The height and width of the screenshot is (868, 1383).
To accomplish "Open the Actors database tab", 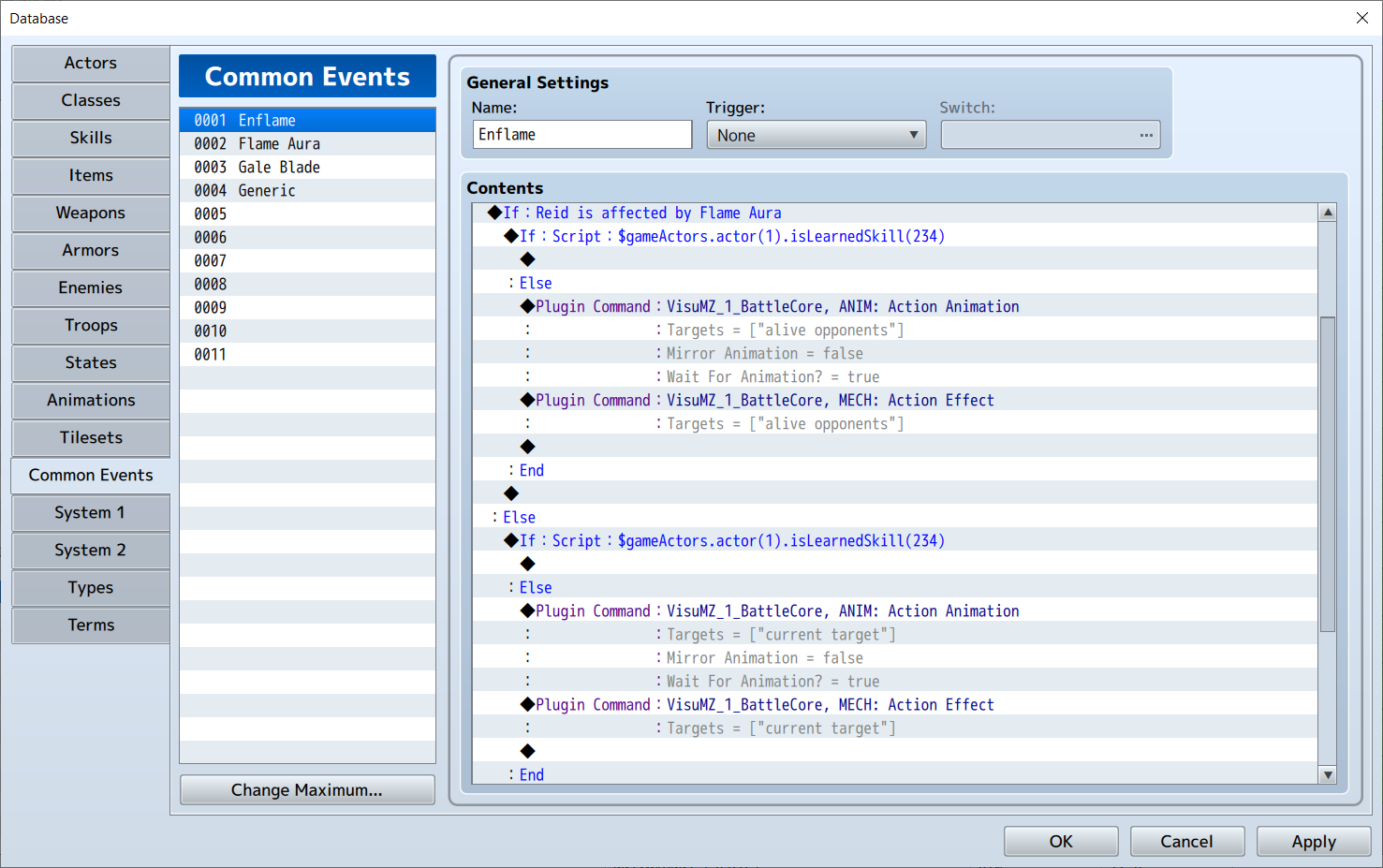I will pos(91,64).
